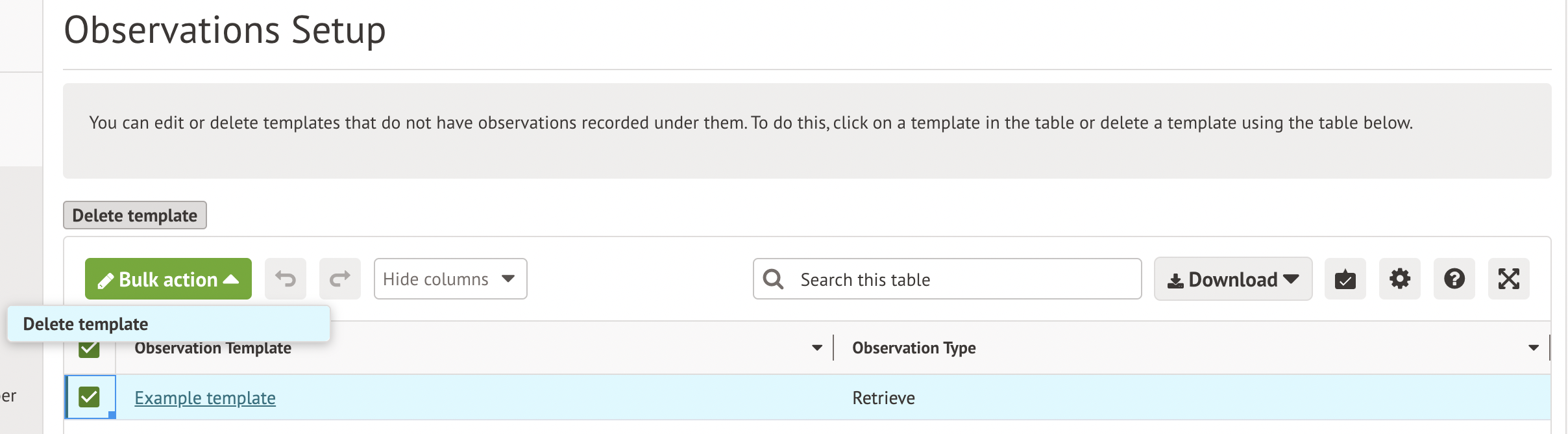1568x434 pixels.
Task: Focus the Search this table field
Action: (961, 279)
